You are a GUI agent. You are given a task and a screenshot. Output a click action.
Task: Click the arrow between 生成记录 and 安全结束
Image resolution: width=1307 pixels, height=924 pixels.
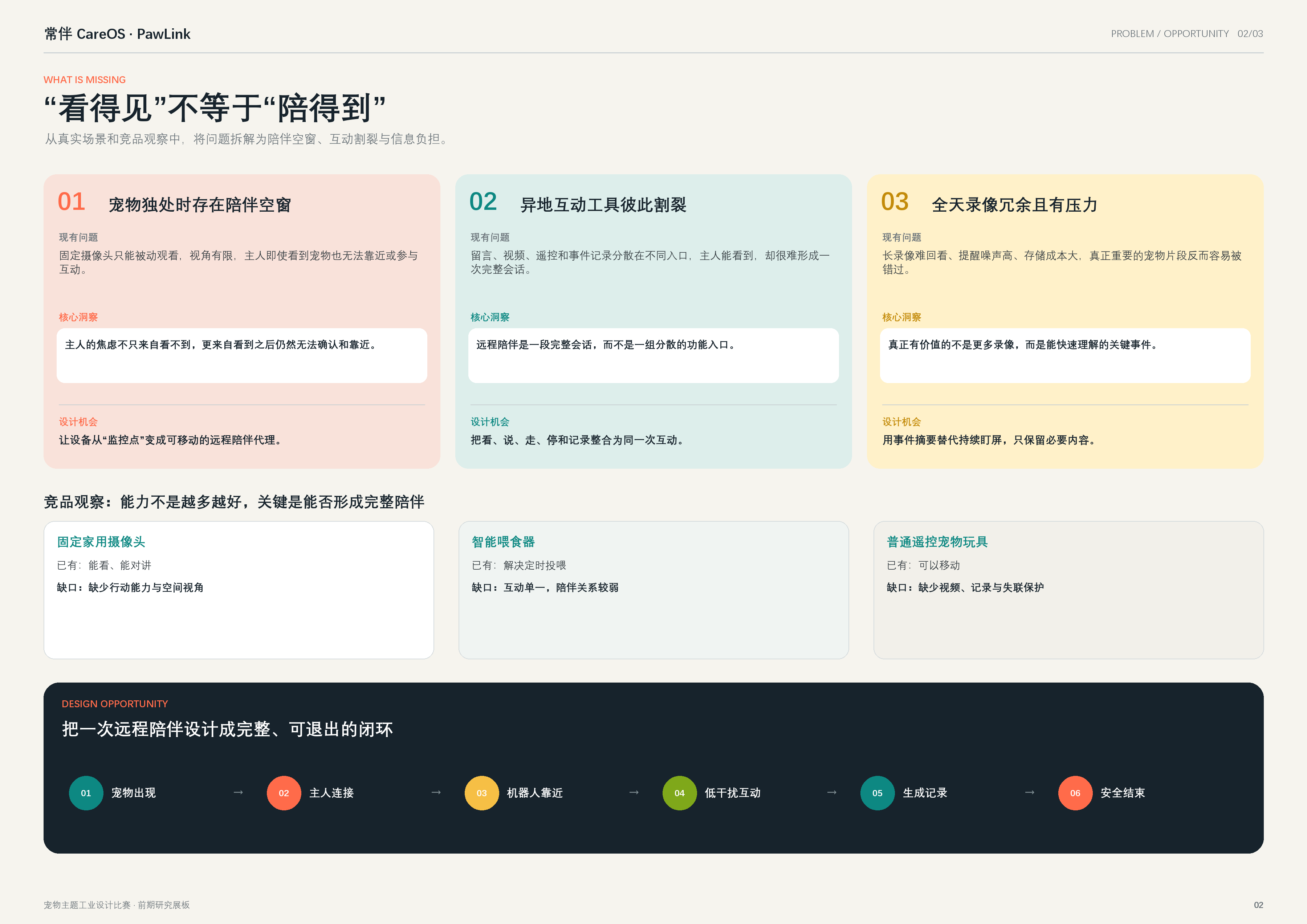[x=1029, y=792]
